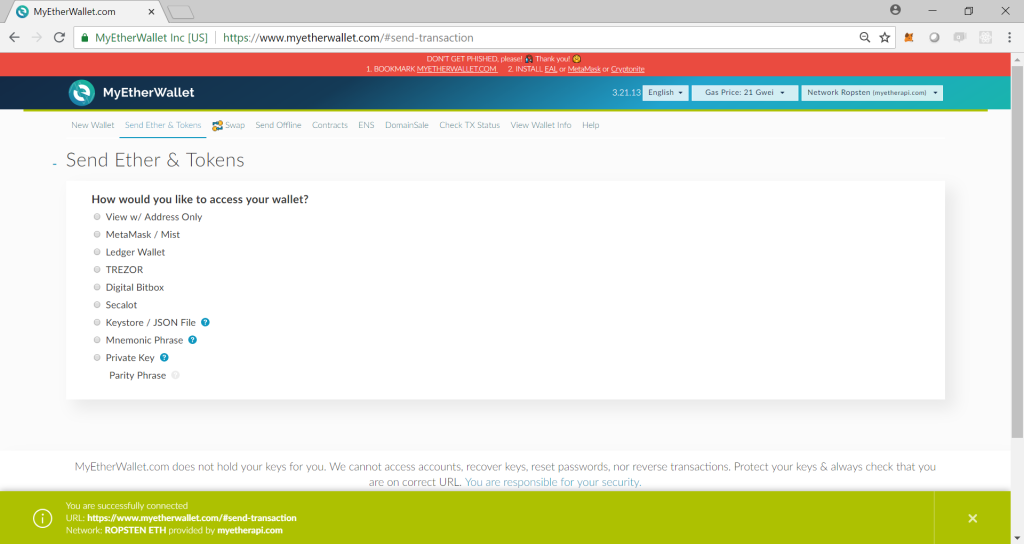Open the help icon next to Mnemonic Phrase

193,340
